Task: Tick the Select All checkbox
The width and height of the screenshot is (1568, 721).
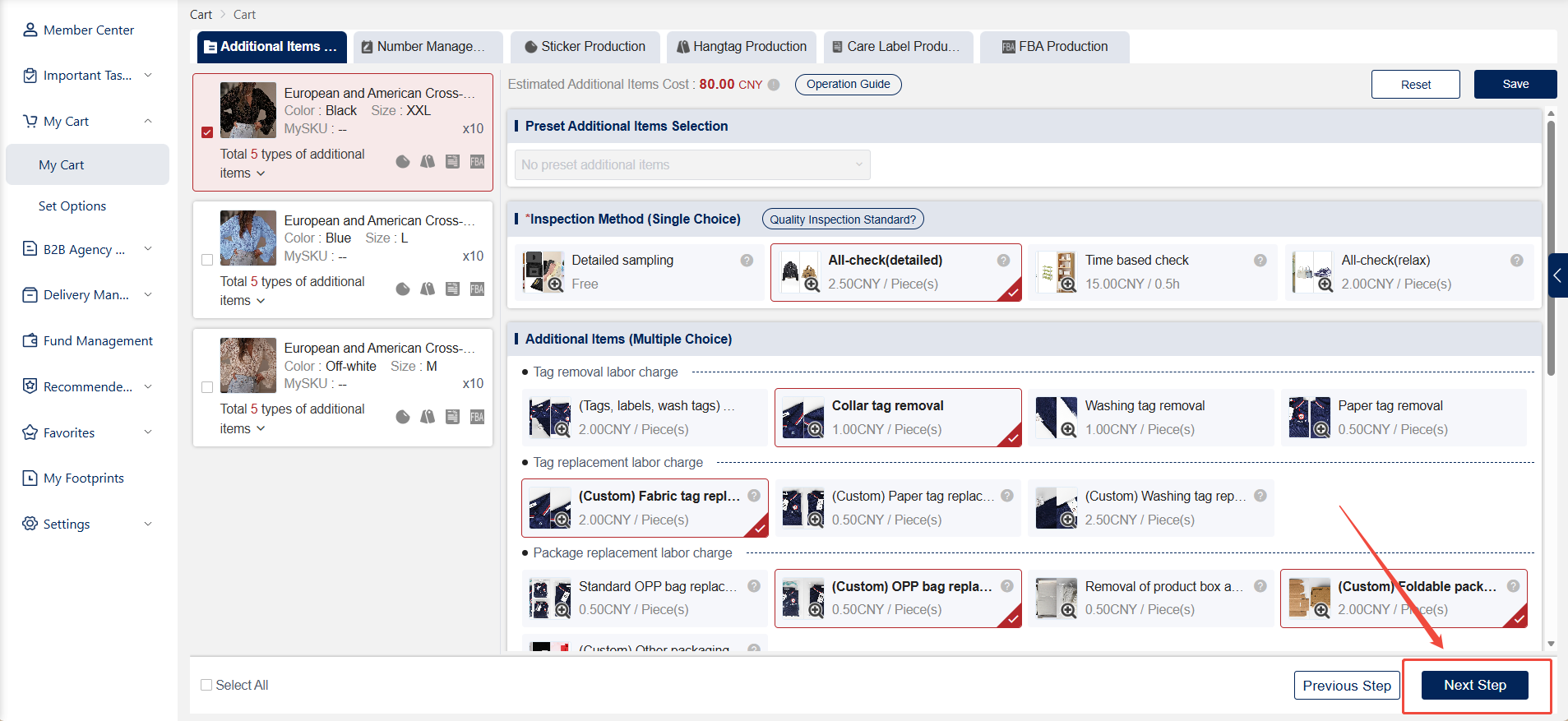Action: coord(206,685)
